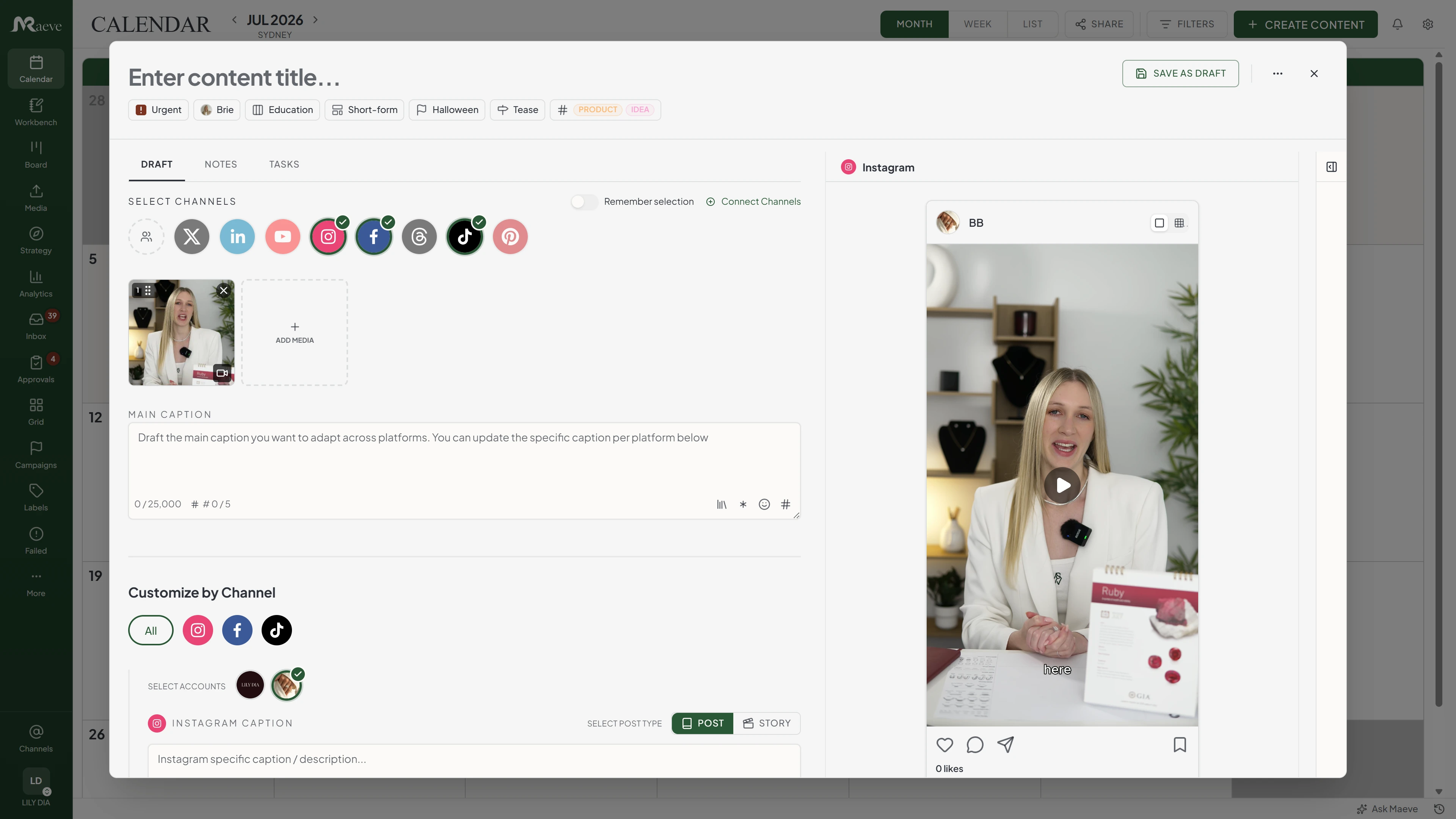Screen dimensions: 1456x819
Task: Click the ADD MEDIA placeholder
Action: pos(295,333)
